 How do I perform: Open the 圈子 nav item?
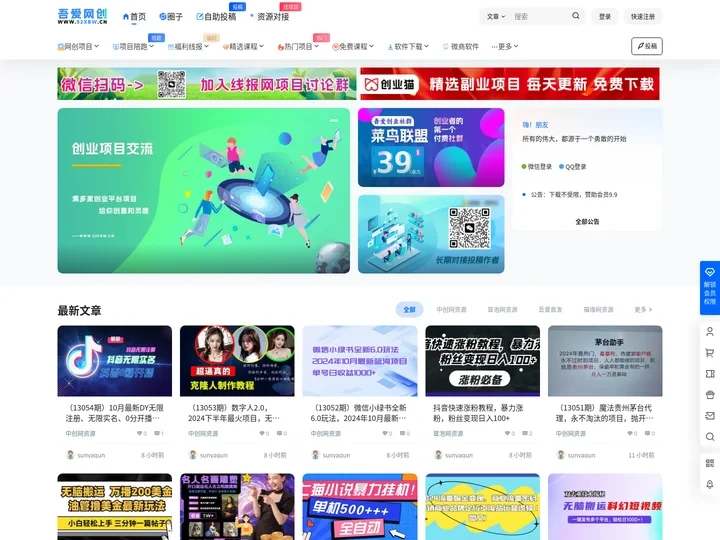click(x=171, y=17)
